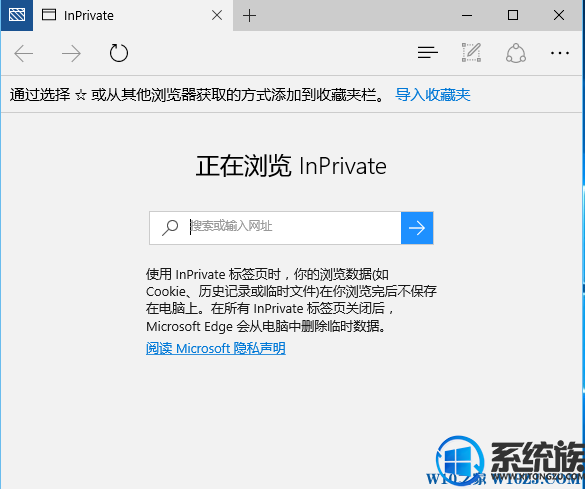Click the blue arrow go button
This screenshot has width=585, height=489.
tap(417, 228)
